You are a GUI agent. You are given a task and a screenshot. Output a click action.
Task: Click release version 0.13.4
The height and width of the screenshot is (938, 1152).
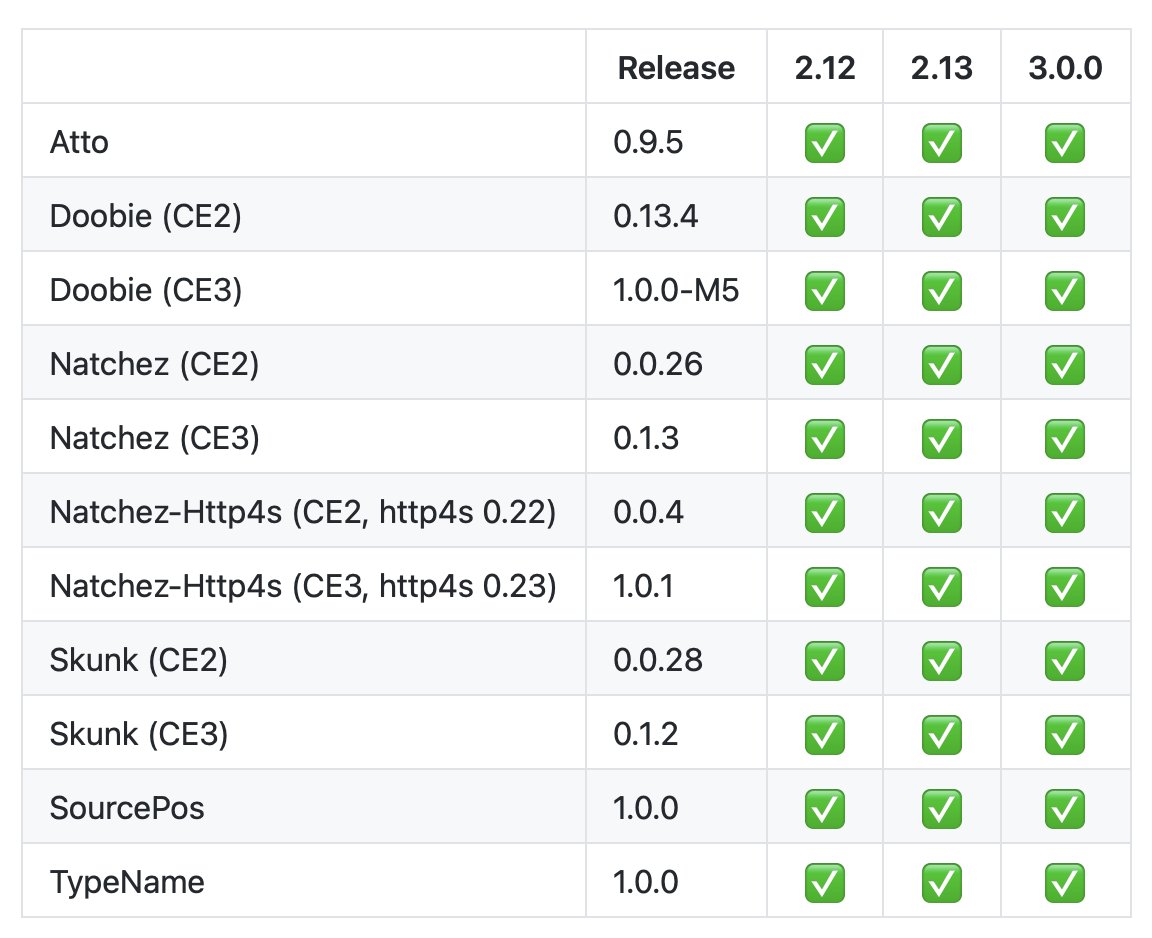pos(655,217)
